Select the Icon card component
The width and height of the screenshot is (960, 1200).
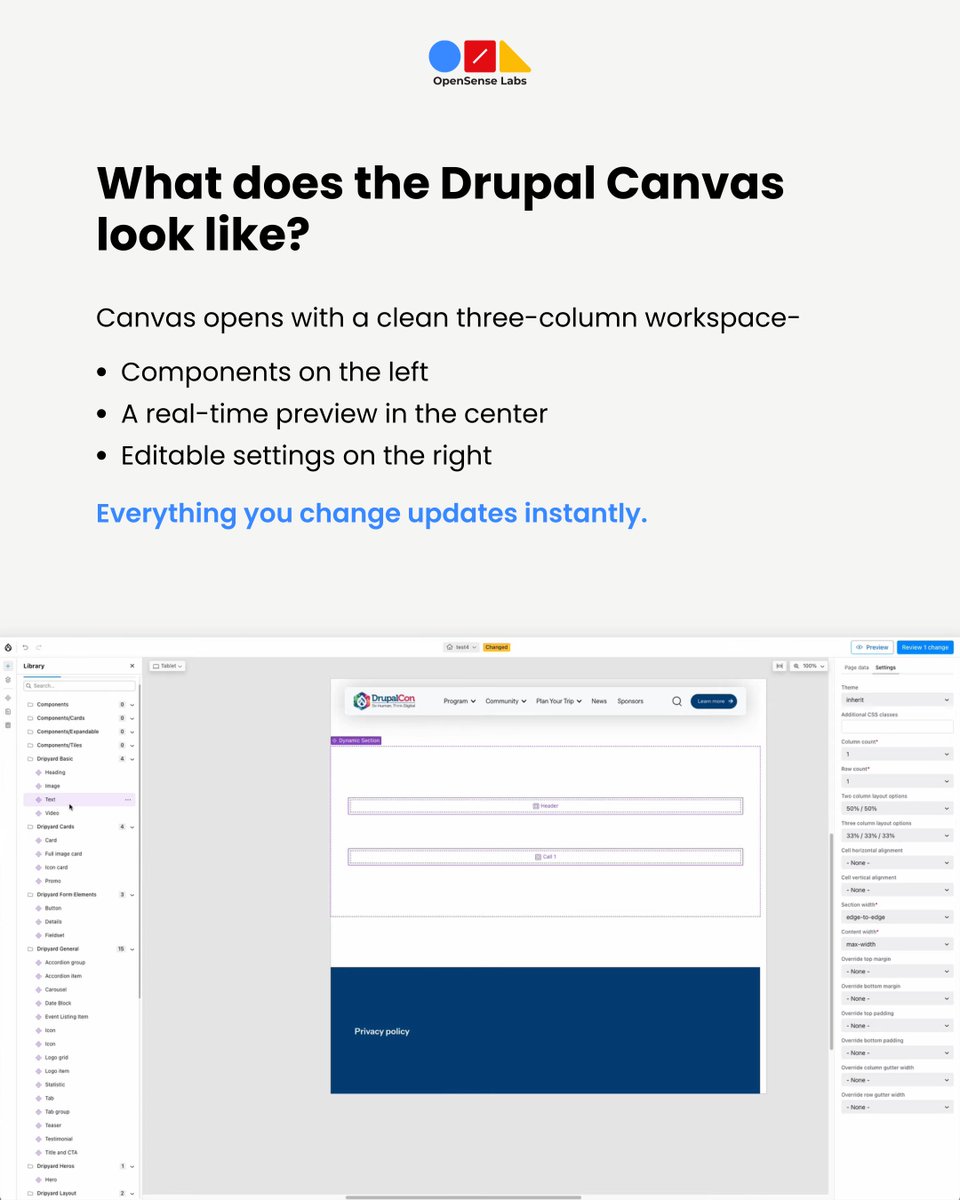tap(80, 868)
